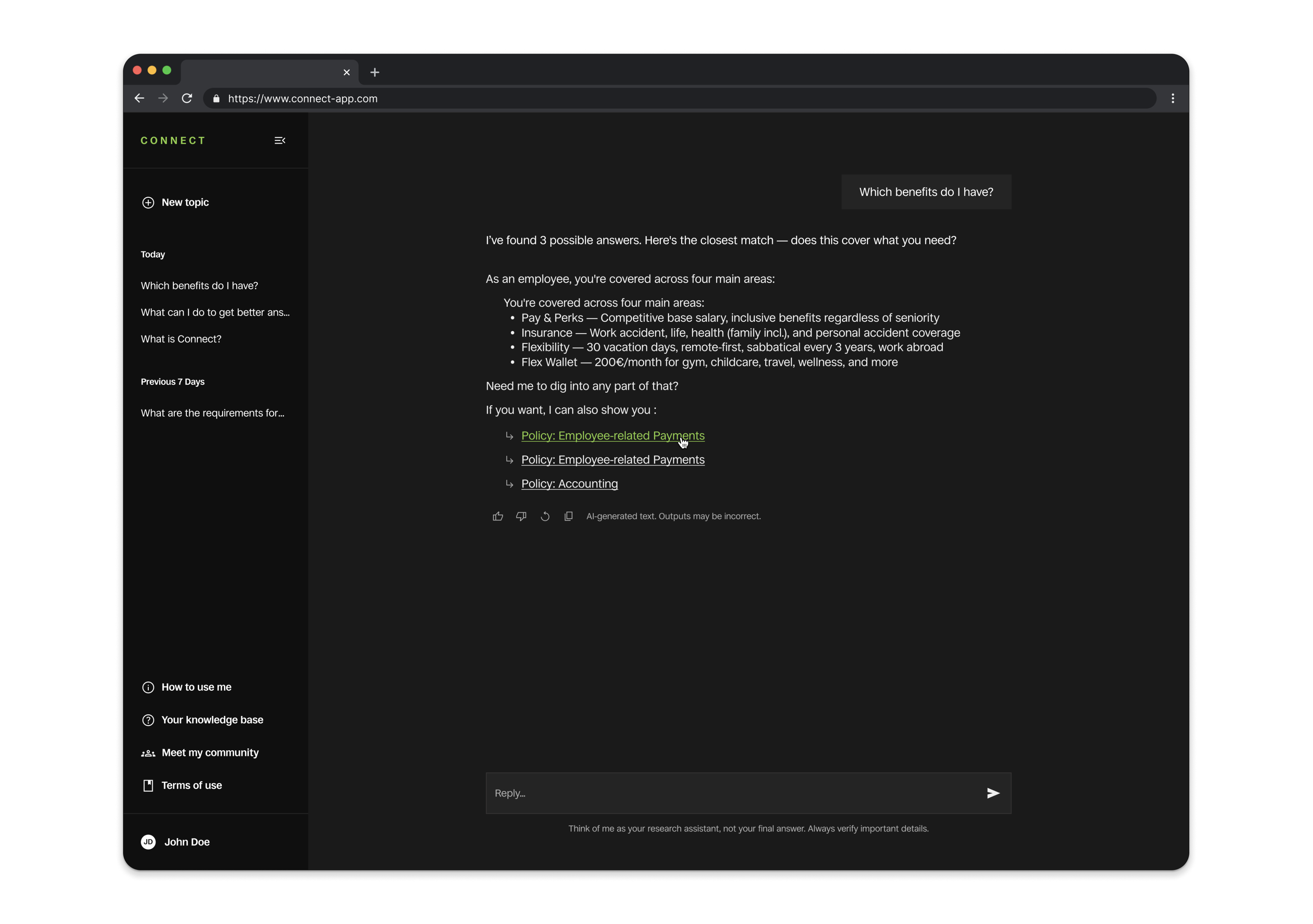Open John Doe profile
Viewport: 1313px width, 924px height.
pos(176,842)
